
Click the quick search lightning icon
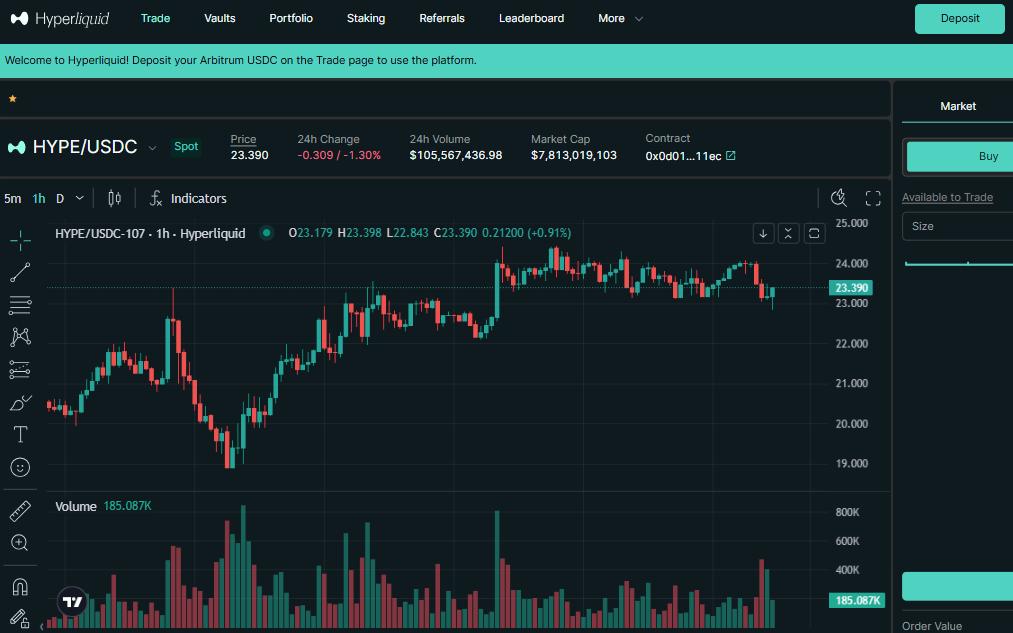click(x=839, y=198)
